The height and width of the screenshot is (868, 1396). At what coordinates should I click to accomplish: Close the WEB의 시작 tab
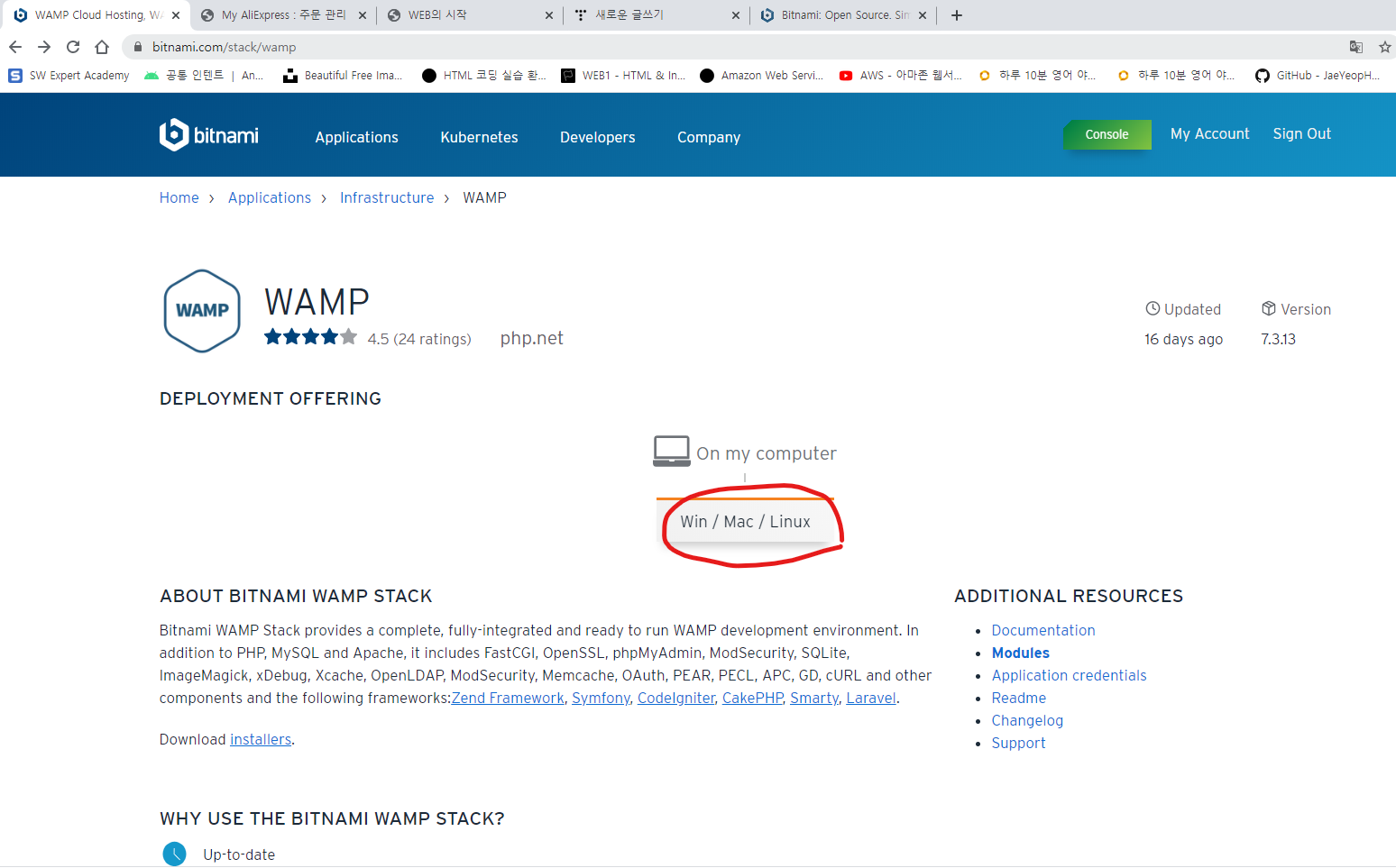[x=549, y=15]
